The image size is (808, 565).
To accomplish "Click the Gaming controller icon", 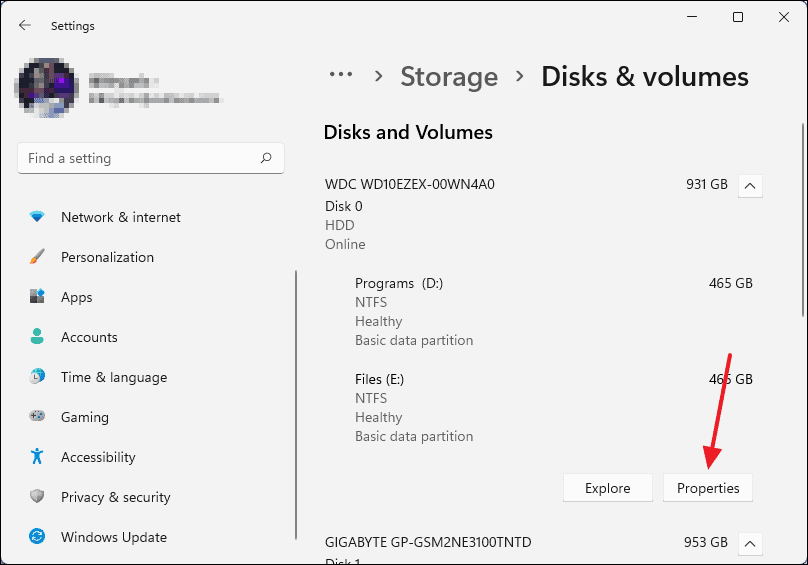I will click(x=37, y=417).
